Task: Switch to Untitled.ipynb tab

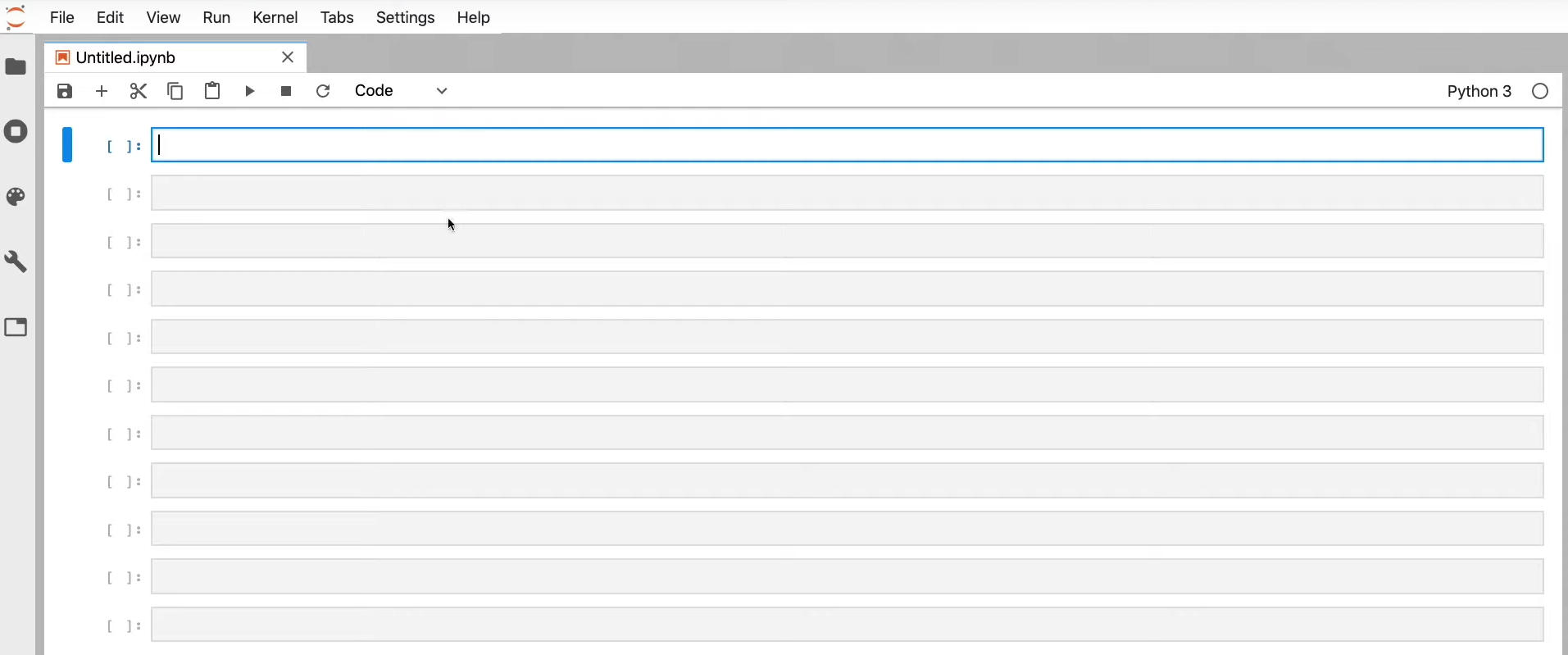Action: click(126, 57)
